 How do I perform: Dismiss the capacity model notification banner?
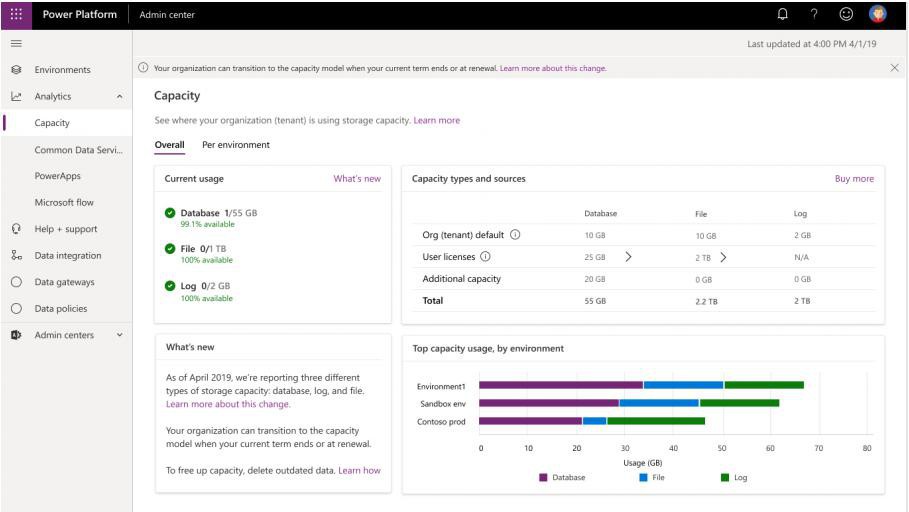click(894, 68)
